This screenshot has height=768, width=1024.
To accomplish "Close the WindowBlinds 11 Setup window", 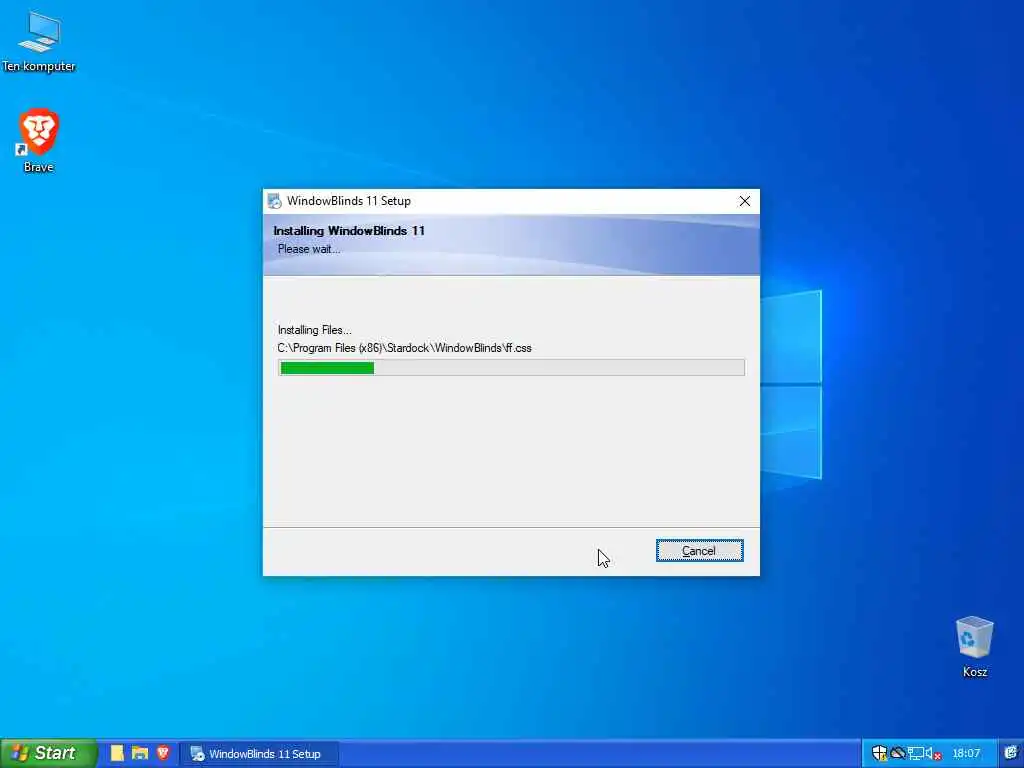I will click(744, 201).
